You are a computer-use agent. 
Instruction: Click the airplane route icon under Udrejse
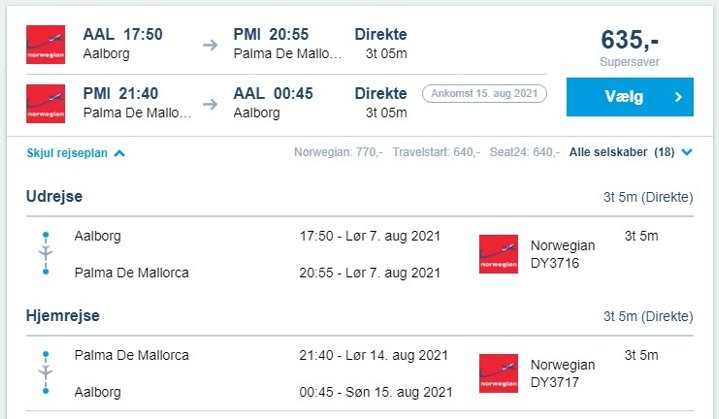click(45, 254)
